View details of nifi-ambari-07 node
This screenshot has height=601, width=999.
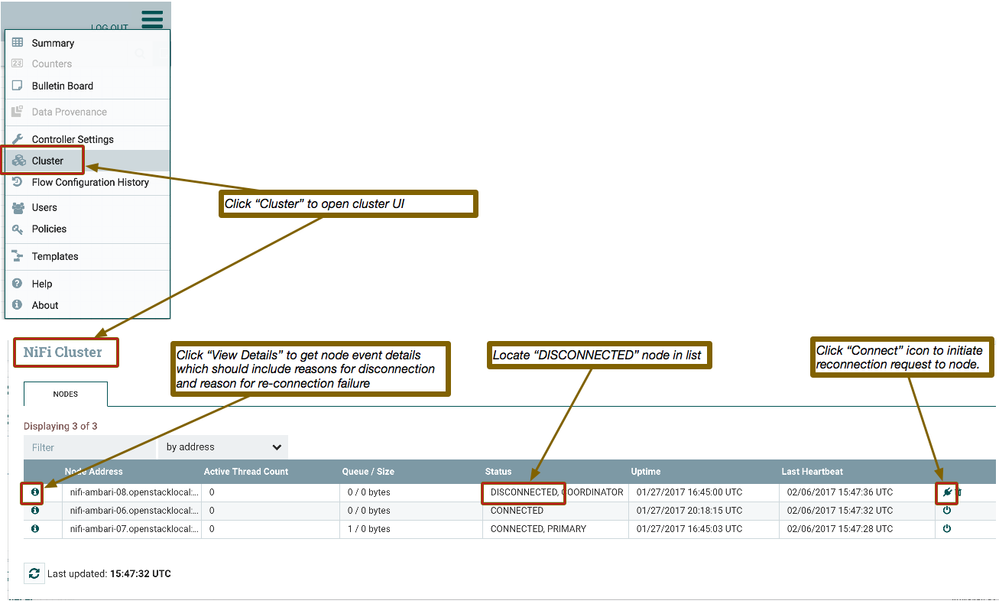click(x=35, y=529)
